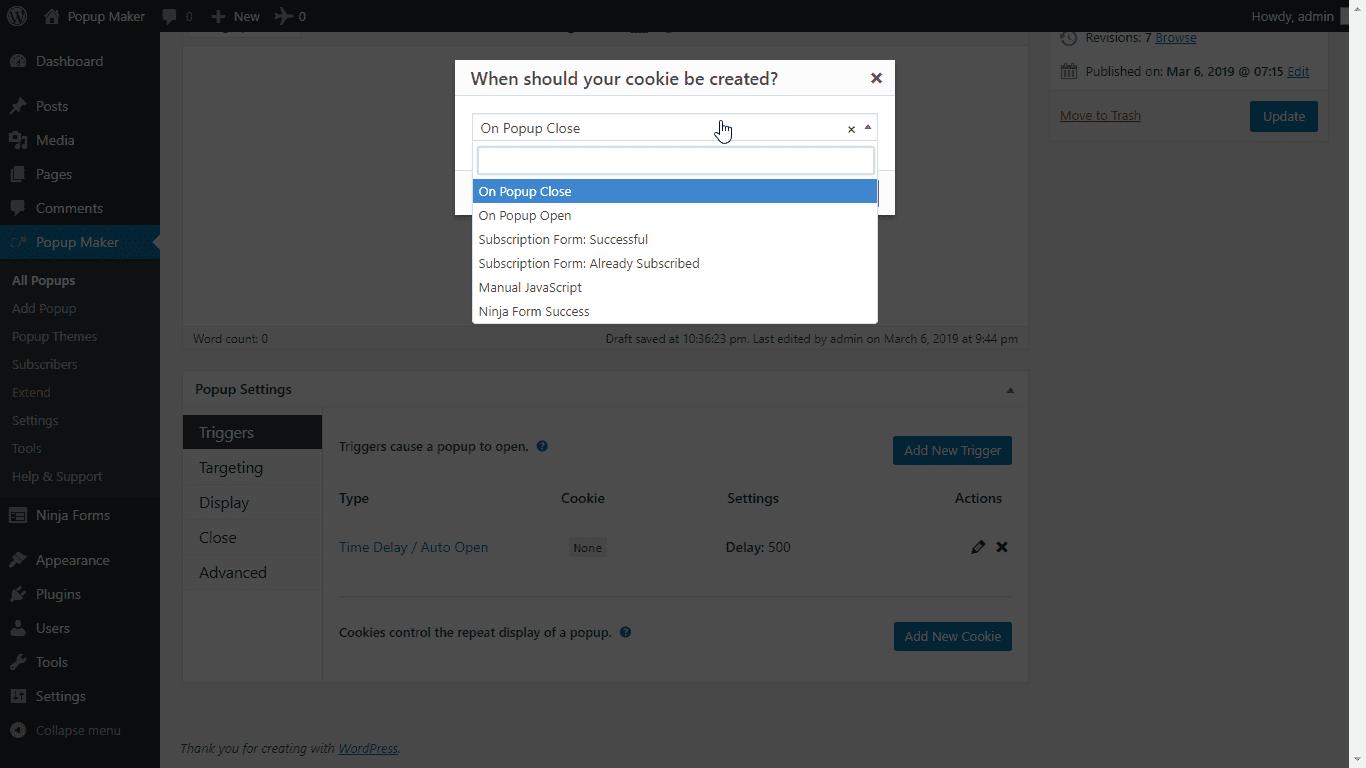Viewport: 1366px width, 768px height.
Task: Open Popup Maker in the sidebar
Action: point(80,242)
